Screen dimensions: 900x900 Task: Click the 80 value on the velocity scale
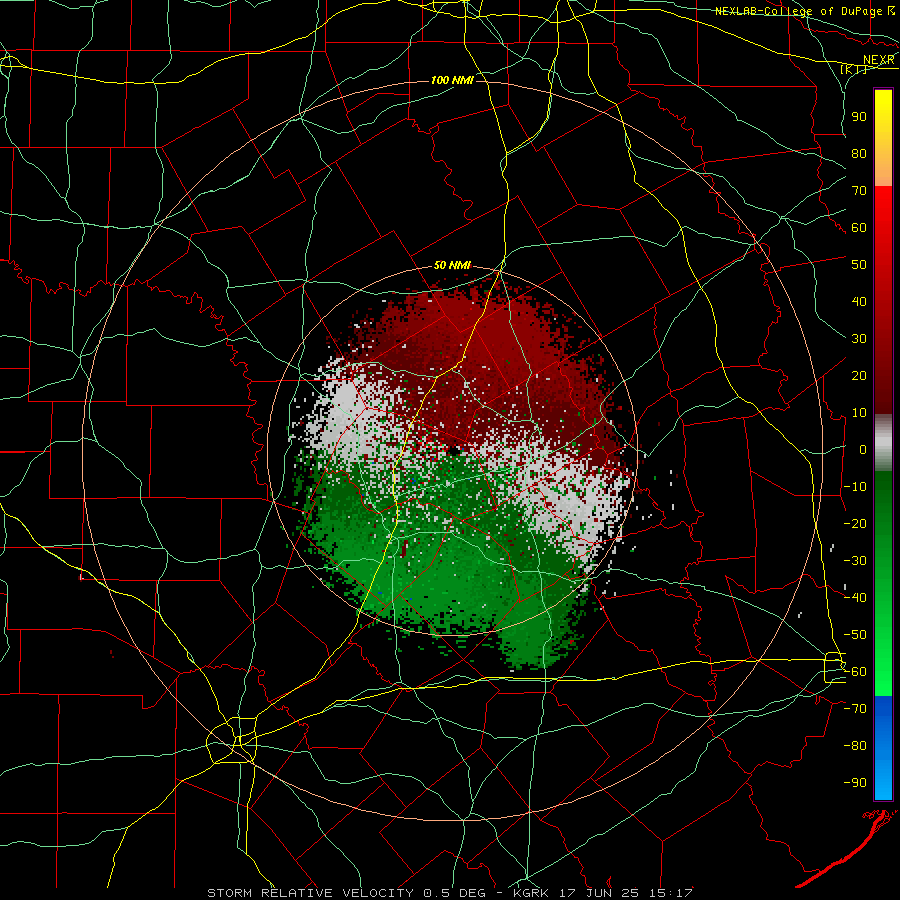coord(859,154)
